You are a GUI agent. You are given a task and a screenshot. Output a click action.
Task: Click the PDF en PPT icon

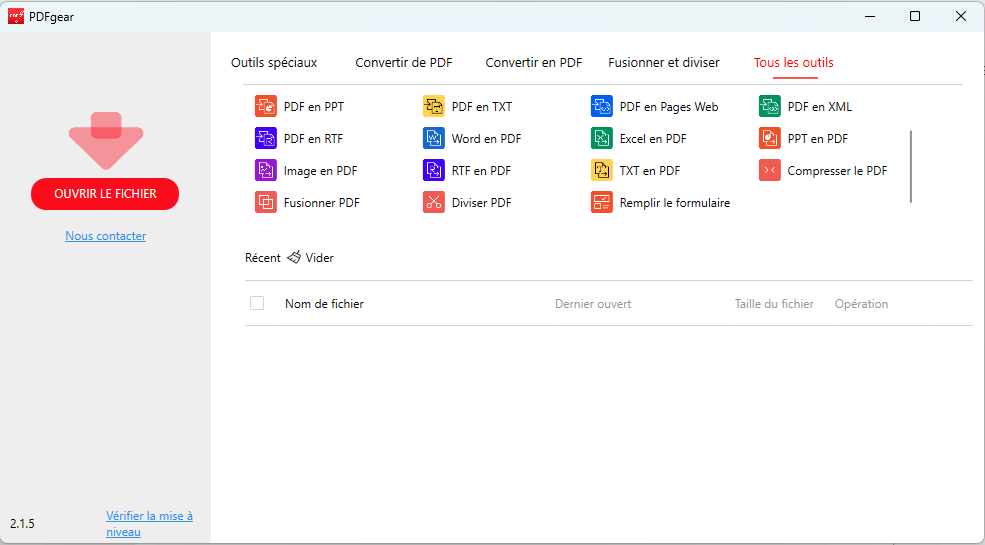266,106
